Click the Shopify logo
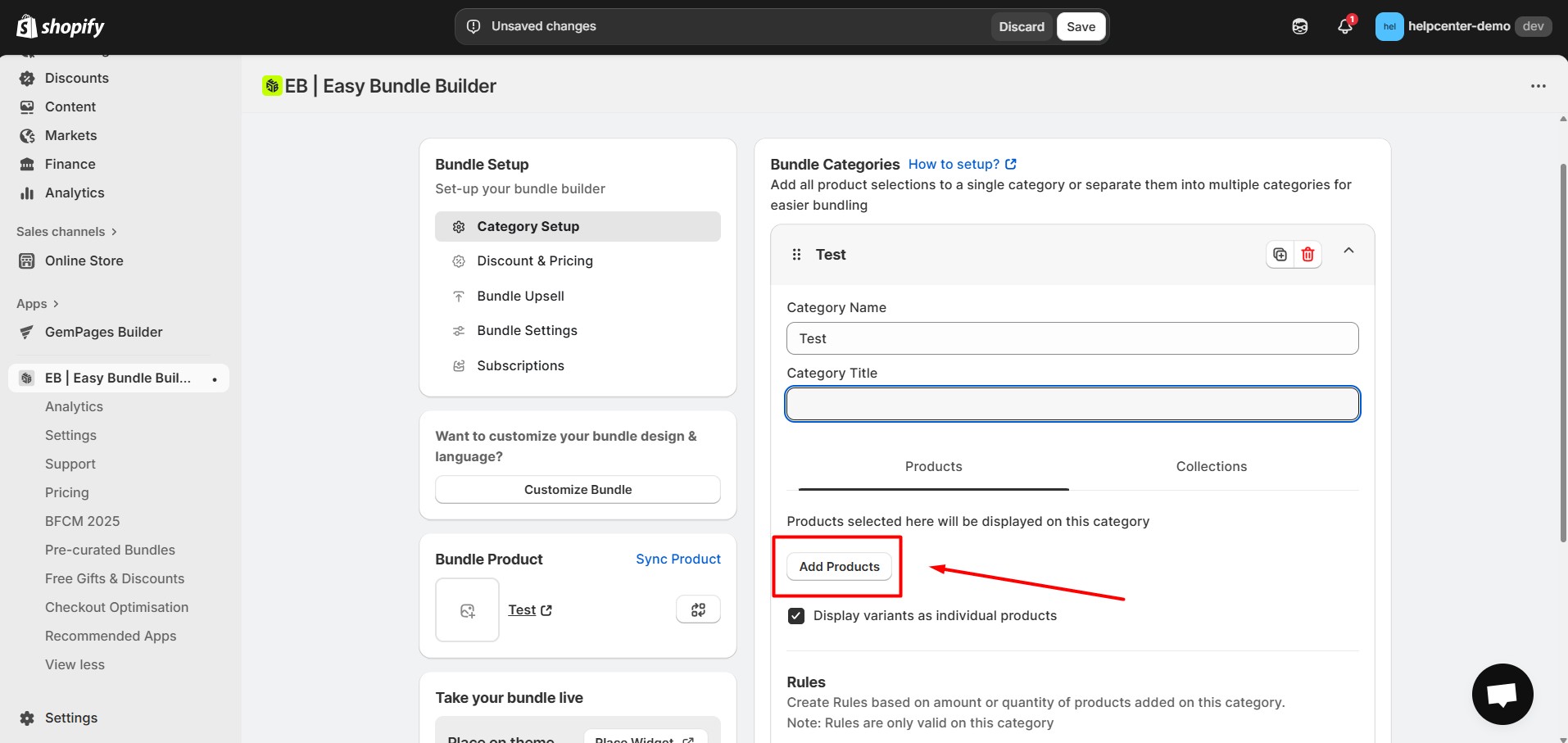Screen dimensions: 1568x743 (61, 26)
